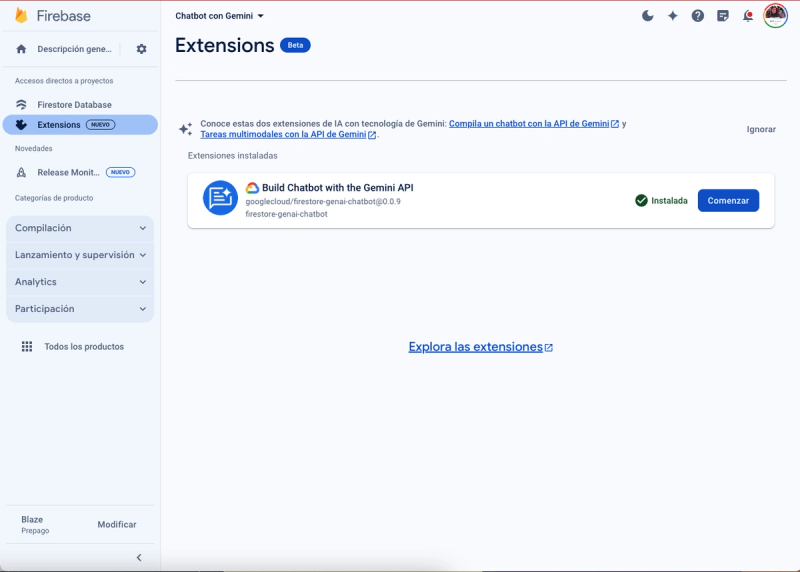Open the user account avatar

coord(775,16)
